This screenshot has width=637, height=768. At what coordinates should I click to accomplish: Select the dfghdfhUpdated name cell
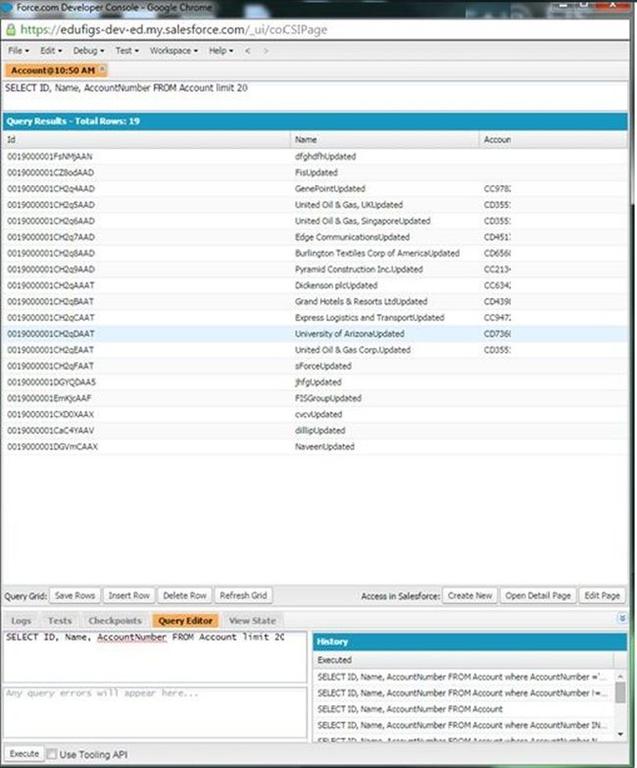(x=385, y=156)
